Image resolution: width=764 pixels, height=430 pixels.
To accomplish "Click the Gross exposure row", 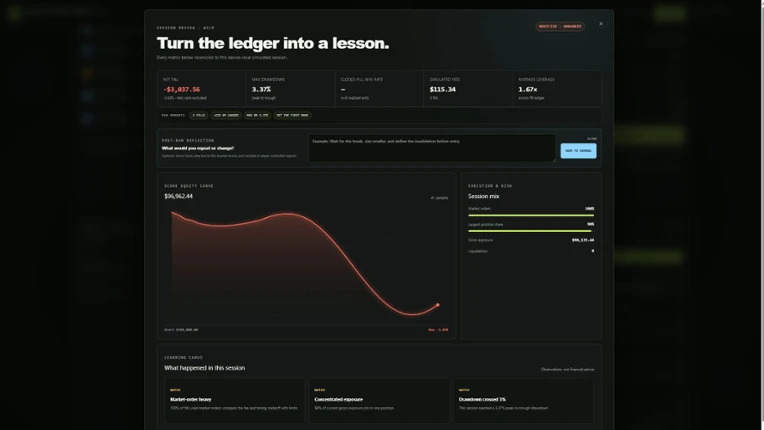I will point(531,240).
